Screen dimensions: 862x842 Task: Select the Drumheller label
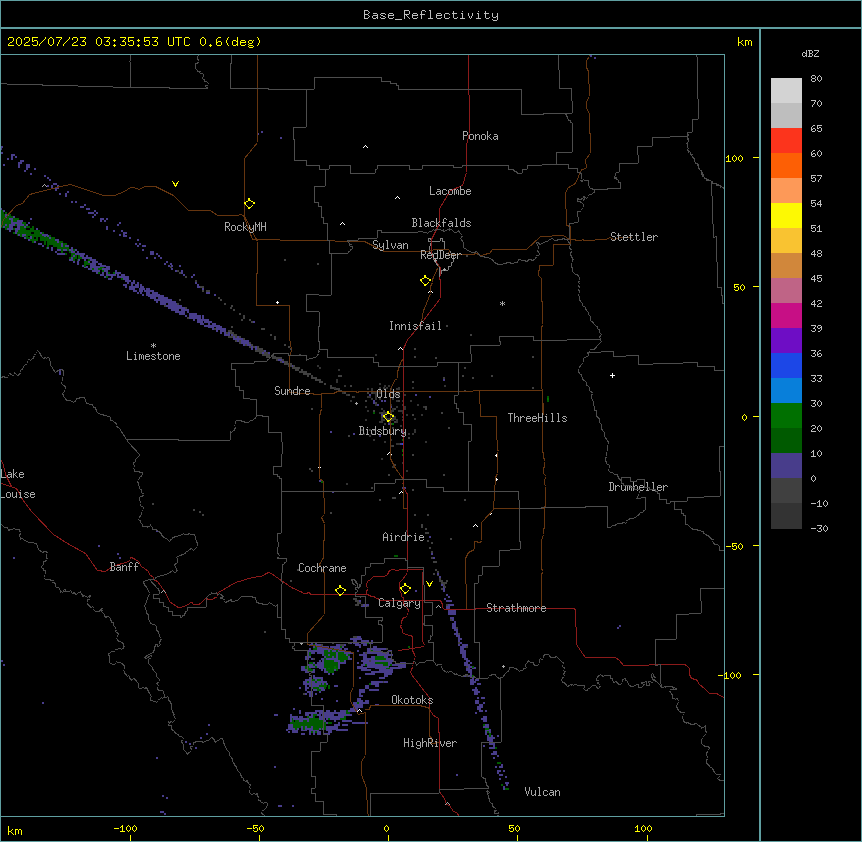pos(638,487)
